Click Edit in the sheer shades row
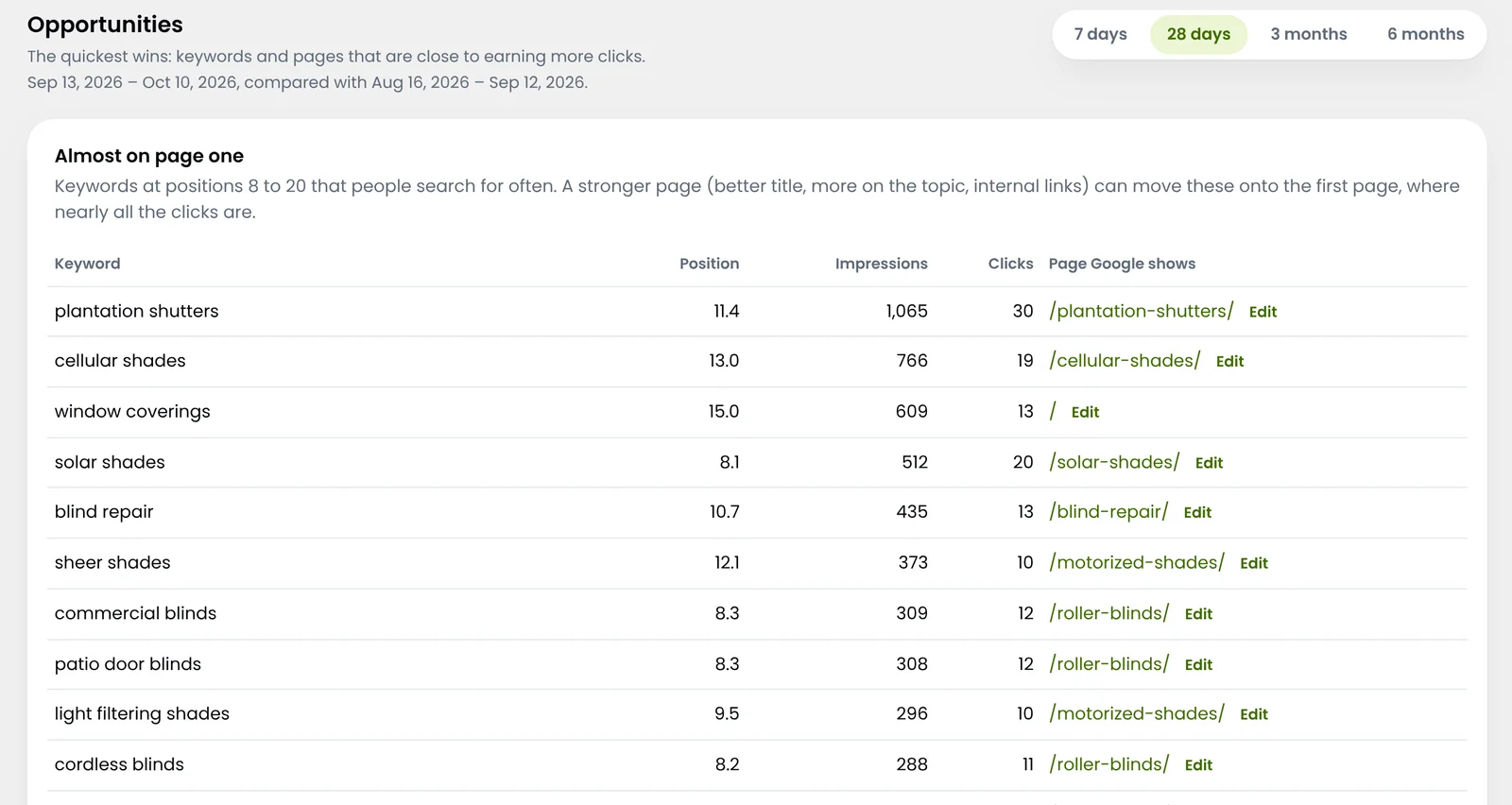This screenshot has width=1512, height=805. [1254, 563]
